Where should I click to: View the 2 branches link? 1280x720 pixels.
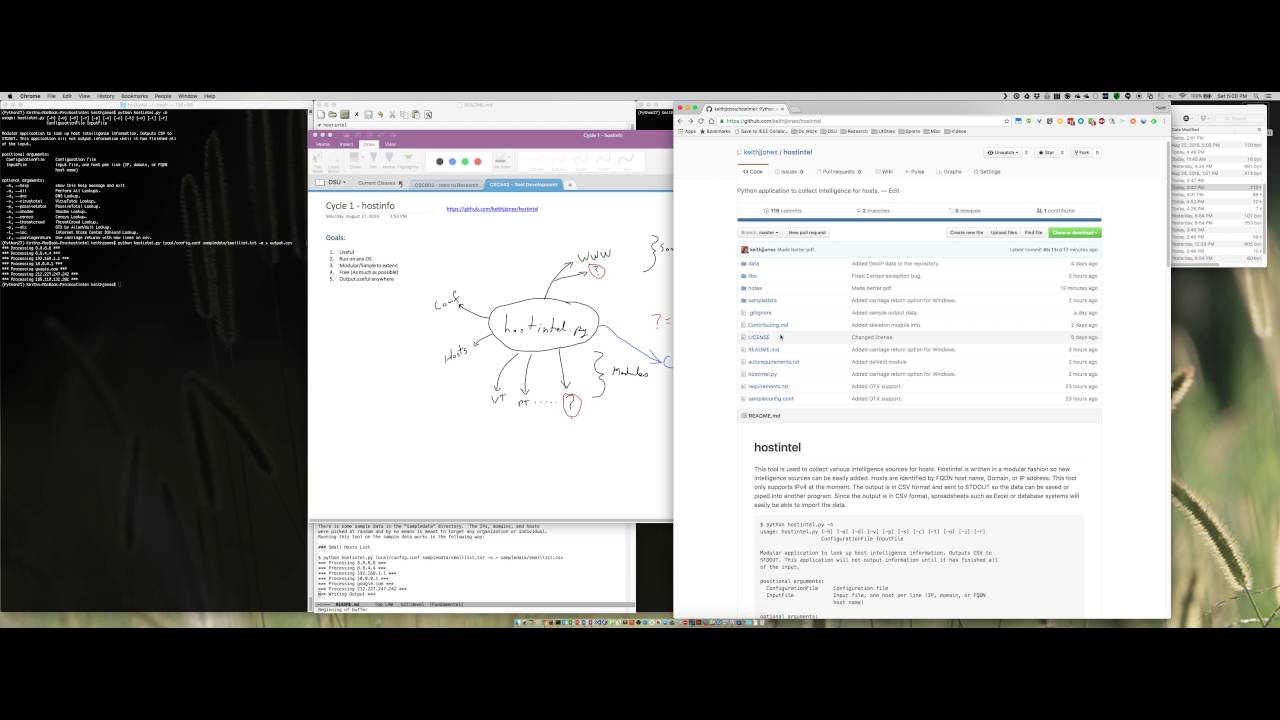874,211
